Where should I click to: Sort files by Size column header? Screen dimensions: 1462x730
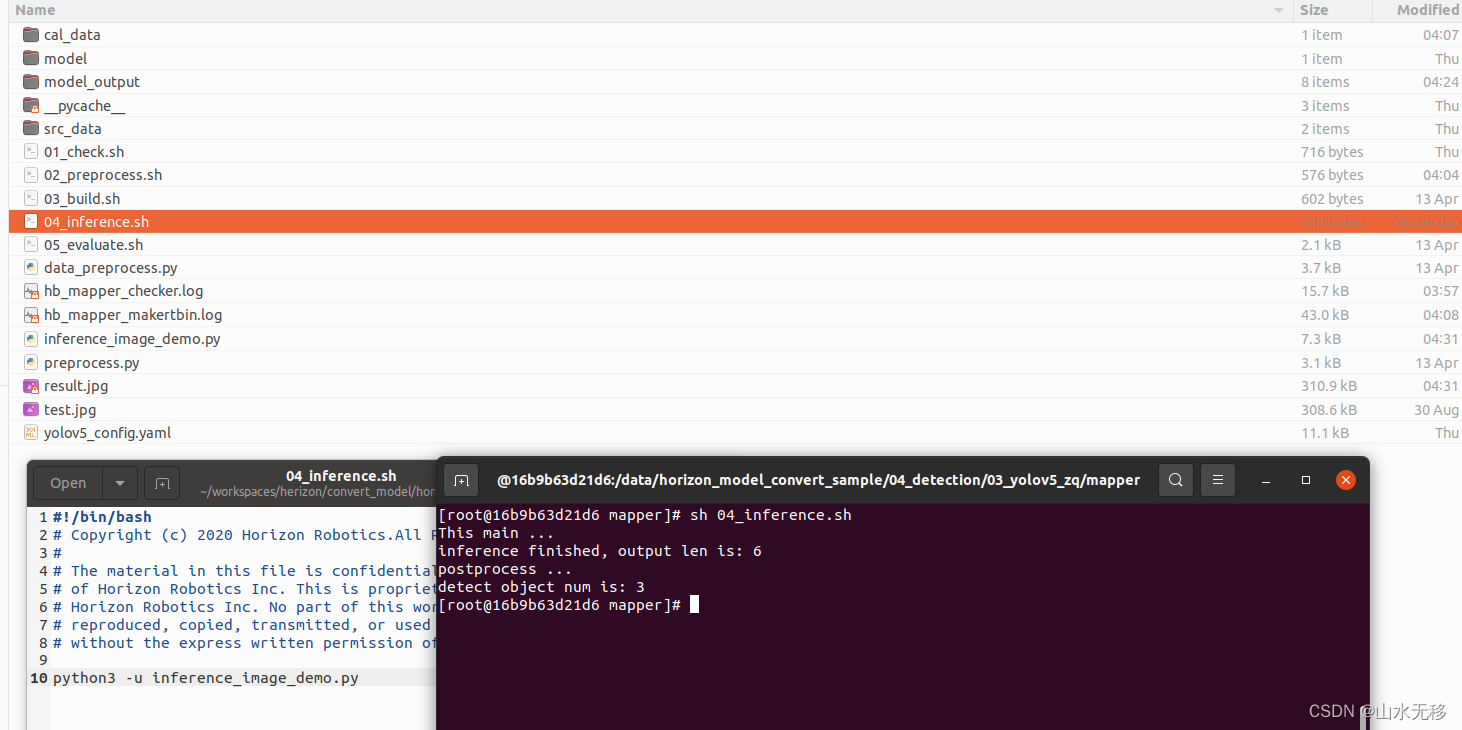pos(1314,10)
